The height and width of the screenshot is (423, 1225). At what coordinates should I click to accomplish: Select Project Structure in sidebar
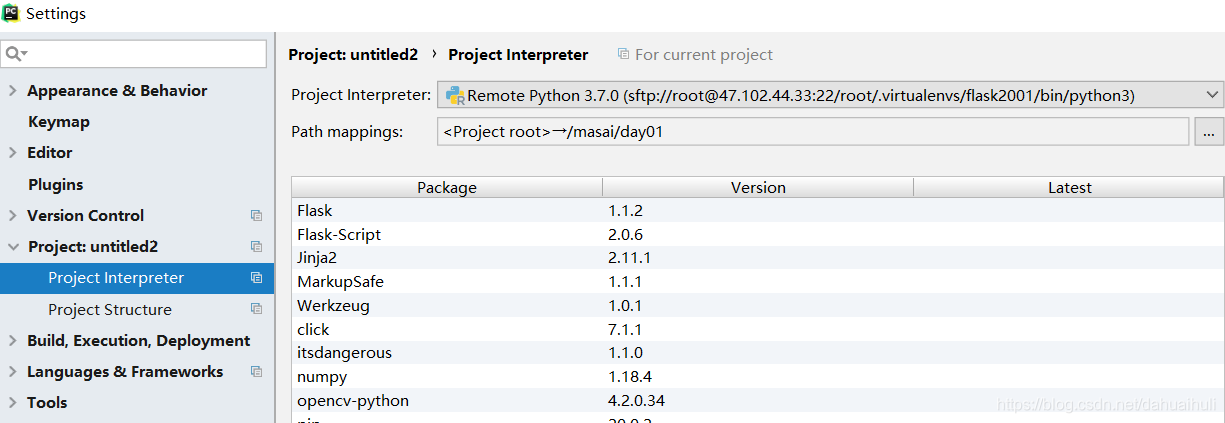[x=110, y=309]
